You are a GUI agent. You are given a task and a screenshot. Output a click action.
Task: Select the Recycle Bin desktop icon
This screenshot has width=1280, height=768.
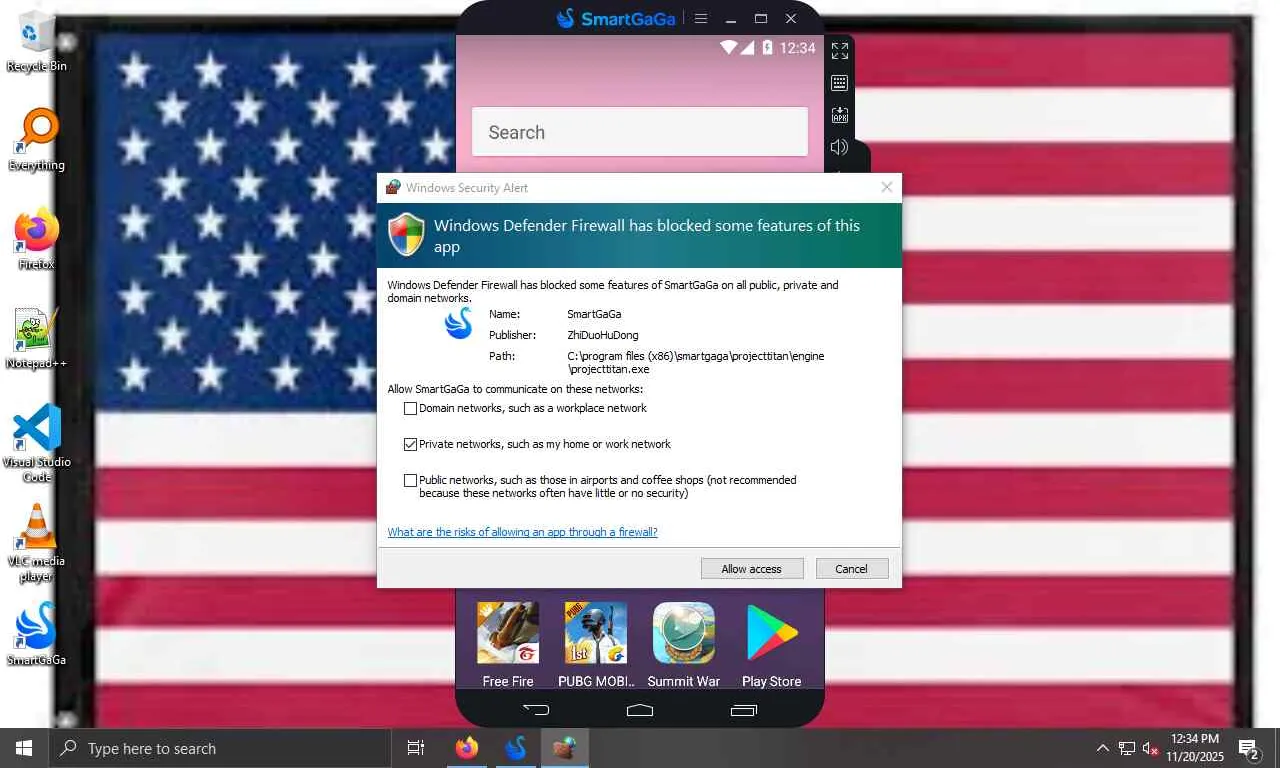tap(37, 43)
